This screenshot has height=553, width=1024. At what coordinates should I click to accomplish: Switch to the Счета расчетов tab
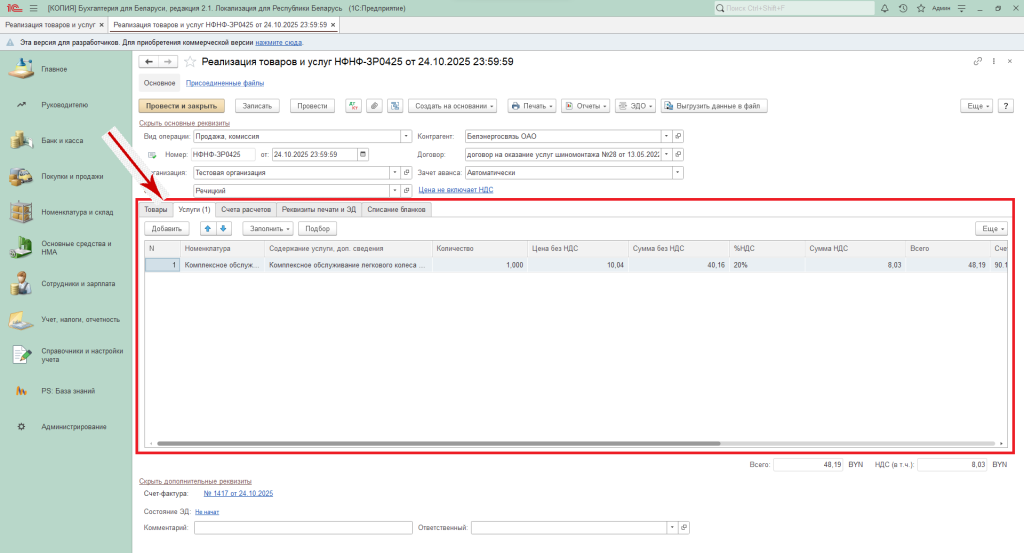(246, 210)
